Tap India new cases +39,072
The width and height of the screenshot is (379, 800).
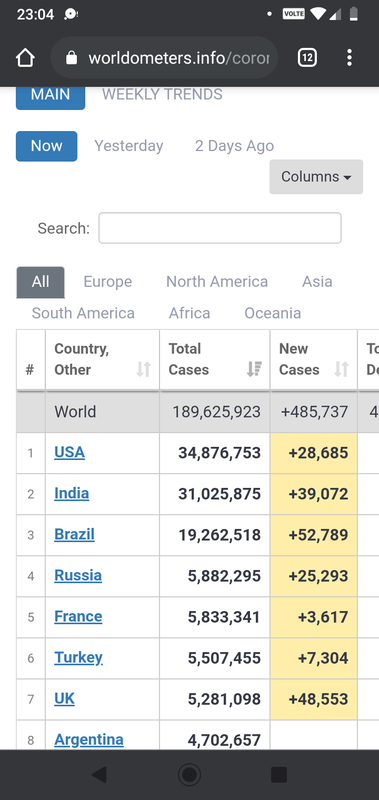(318, 494)
